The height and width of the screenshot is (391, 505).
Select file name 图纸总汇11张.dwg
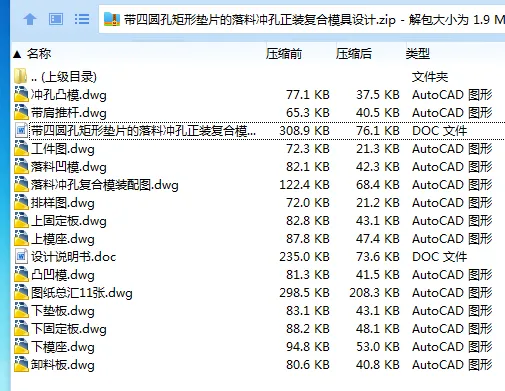pos(82,293)
